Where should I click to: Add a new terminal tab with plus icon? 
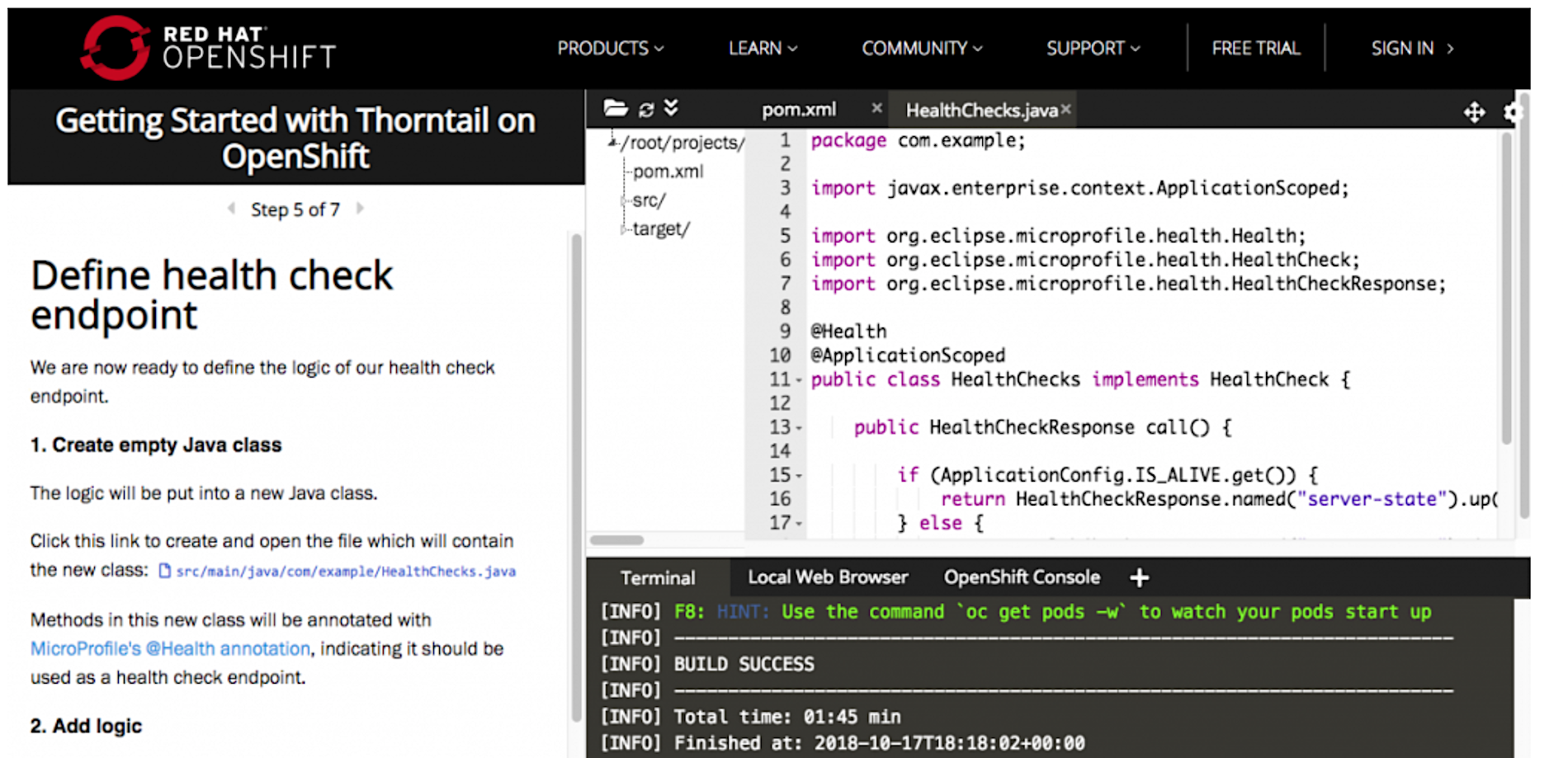pos(1139,578)
